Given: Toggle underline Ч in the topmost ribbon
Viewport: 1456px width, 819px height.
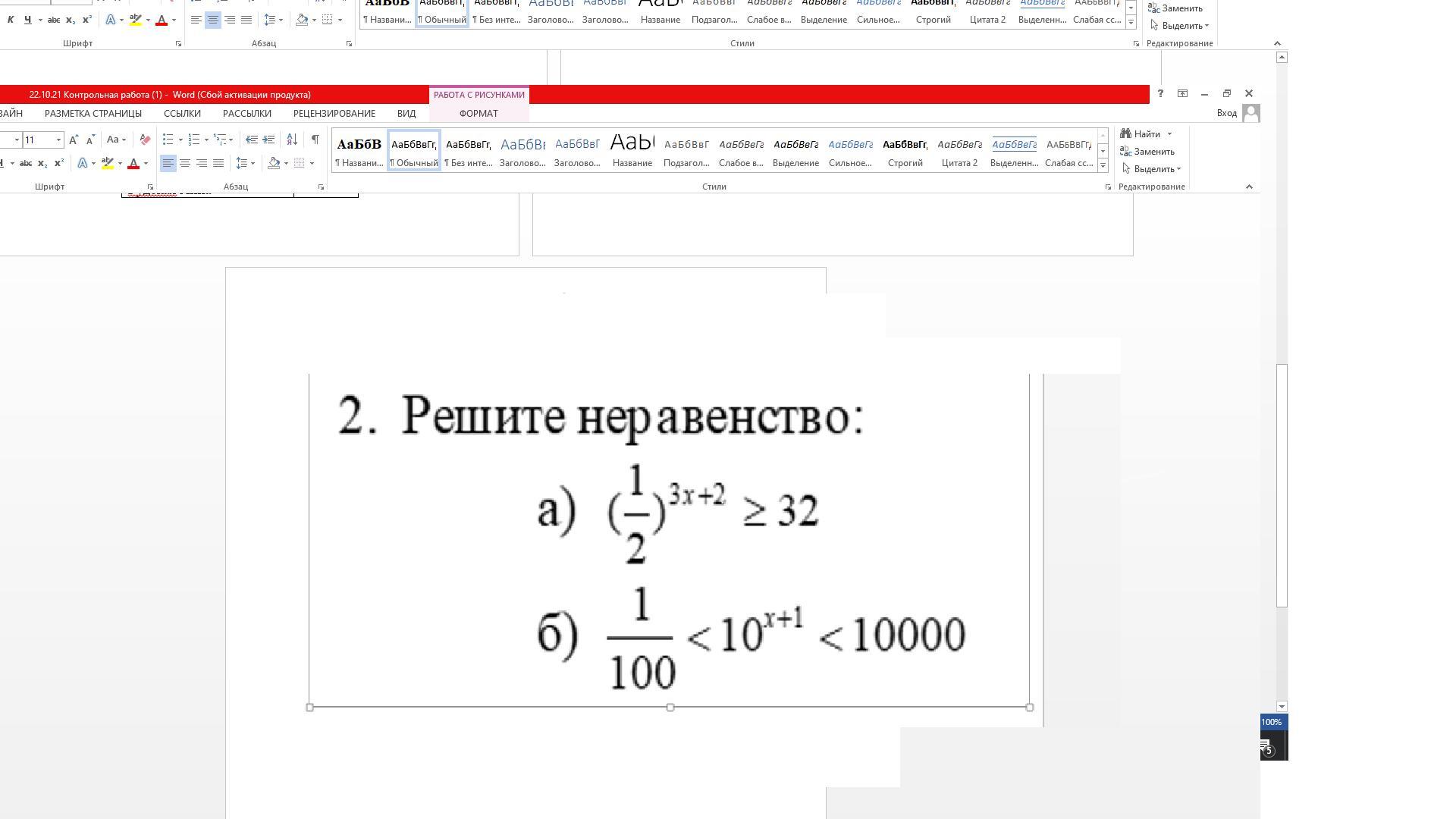Looking at the screenshot, I should coord(27,20).
